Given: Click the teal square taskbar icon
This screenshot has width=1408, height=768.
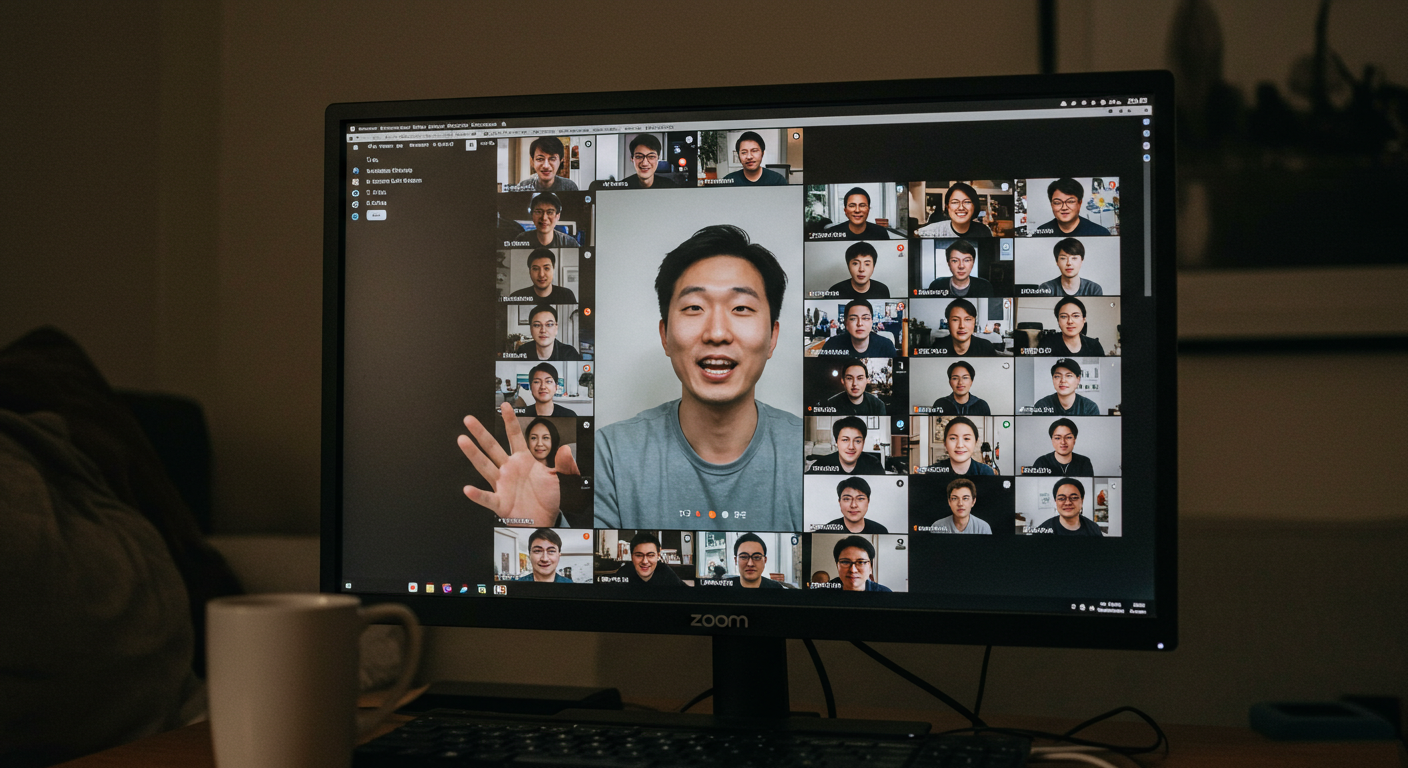Looking at the screenshot, I should 482,589.
